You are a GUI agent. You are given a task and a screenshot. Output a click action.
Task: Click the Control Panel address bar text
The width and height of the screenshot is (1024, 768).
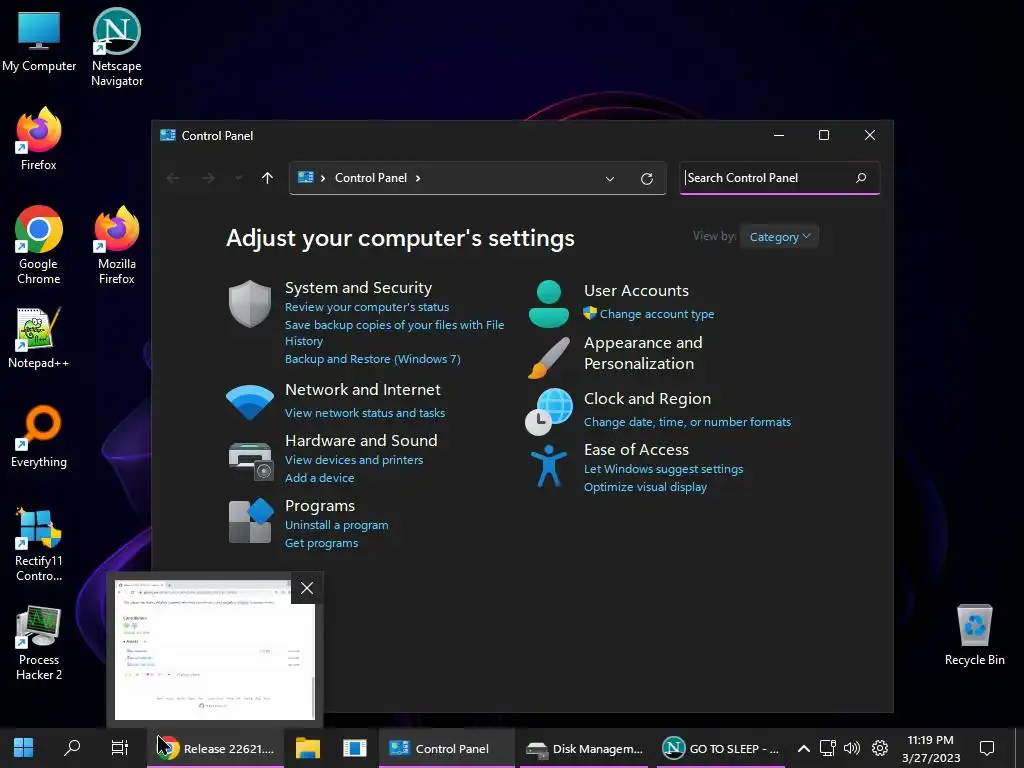tap(370, 178)
